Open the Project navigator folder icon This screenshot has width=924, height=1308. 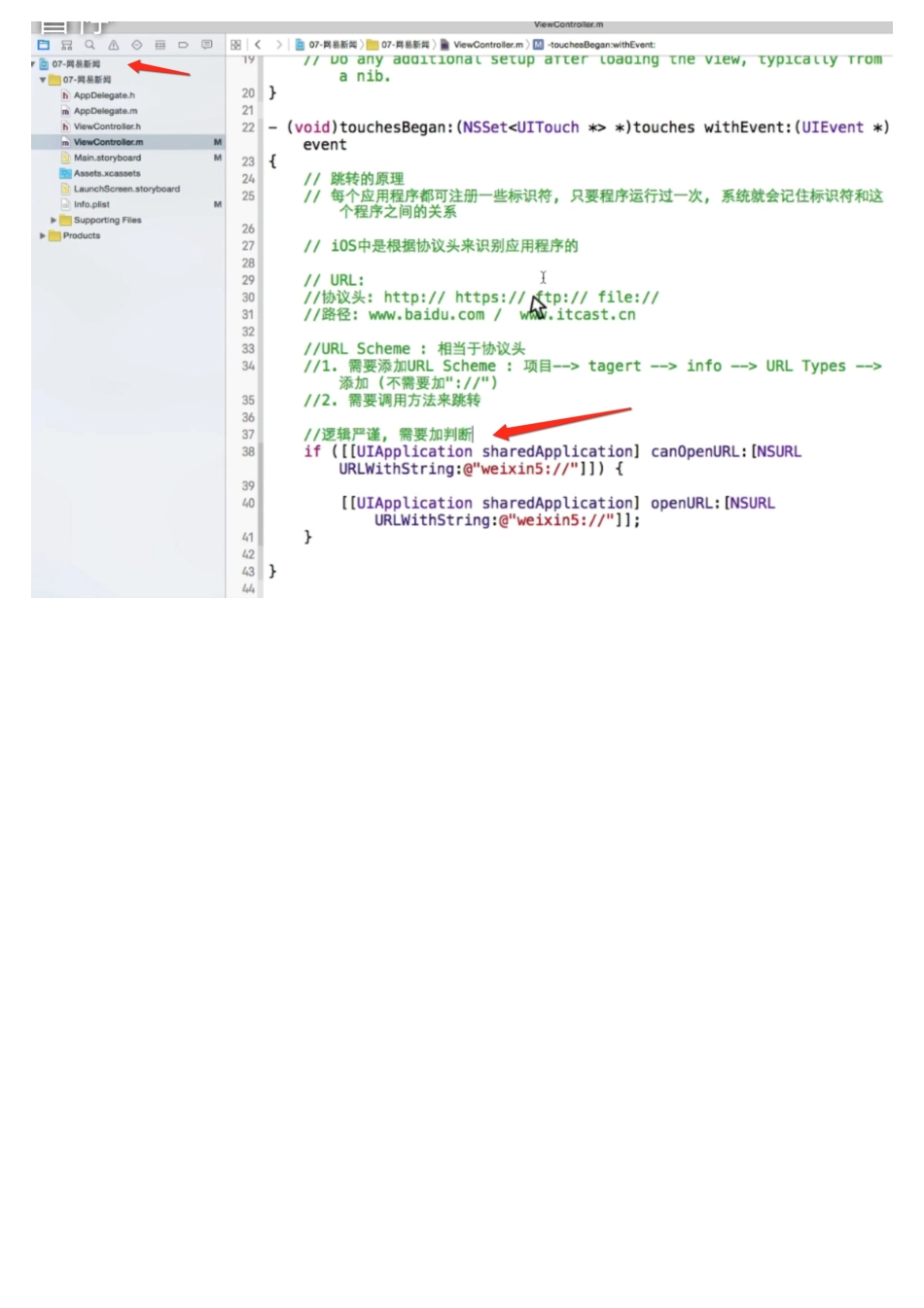(x=44, y=45)
